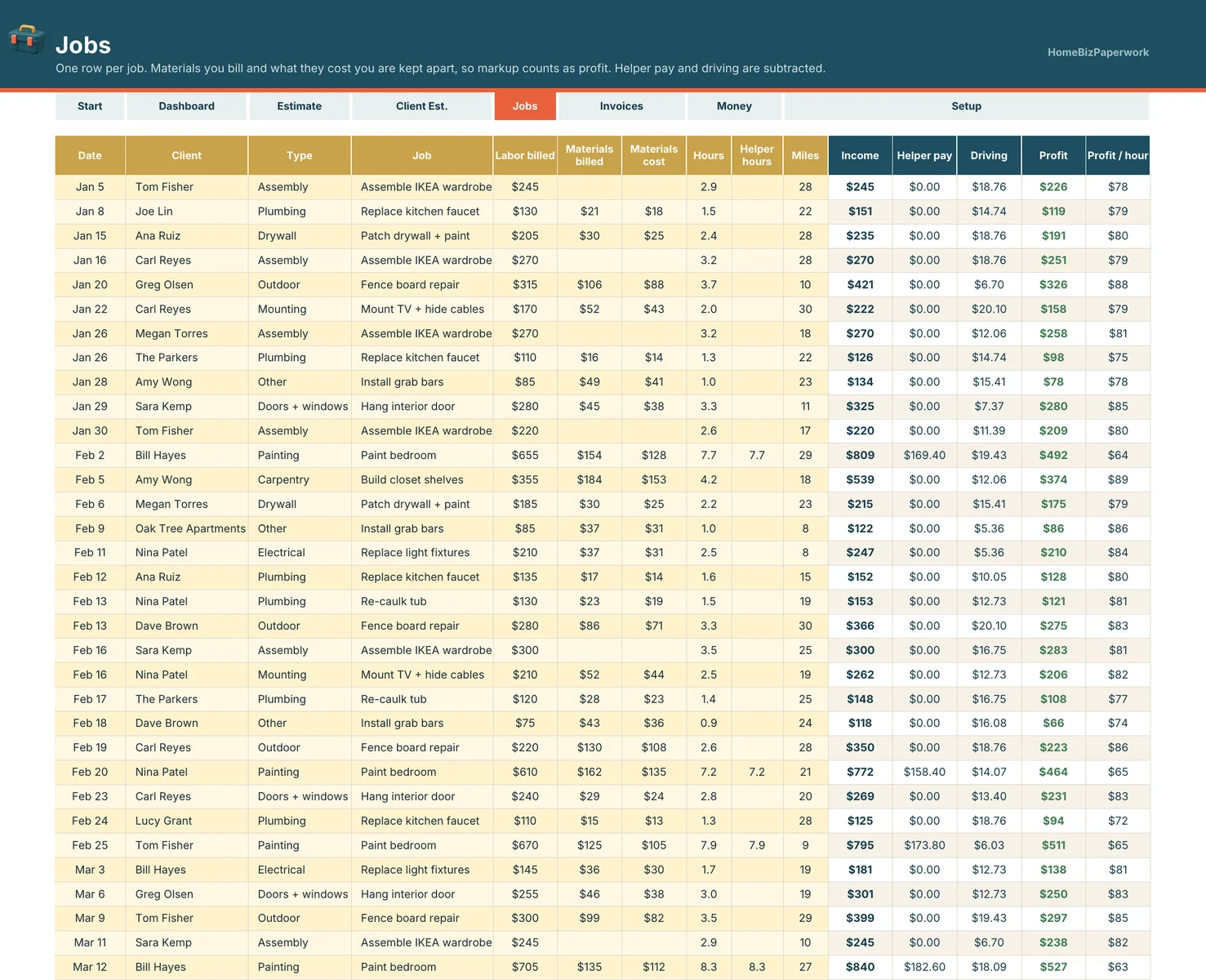This screenshot has width=1206, height=980.
Task: Click the $705 labor billed cell
Action: coord(525,967)
